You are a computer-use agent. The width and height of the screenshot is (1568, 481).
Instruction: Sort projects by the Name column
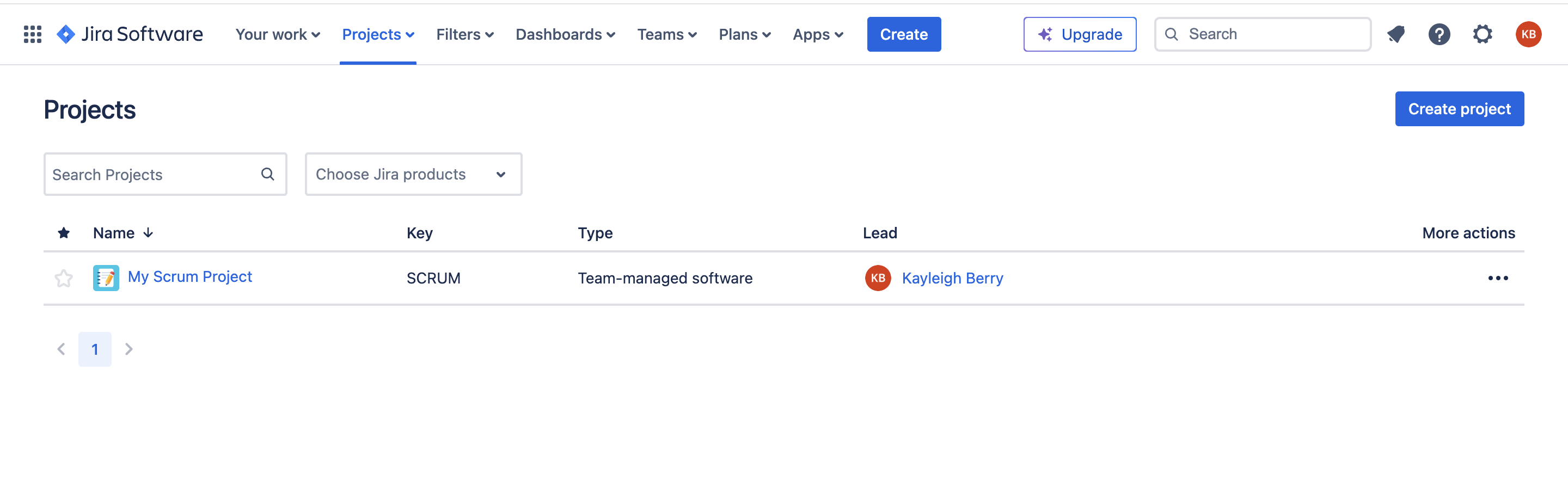click(x=123, y=233)
